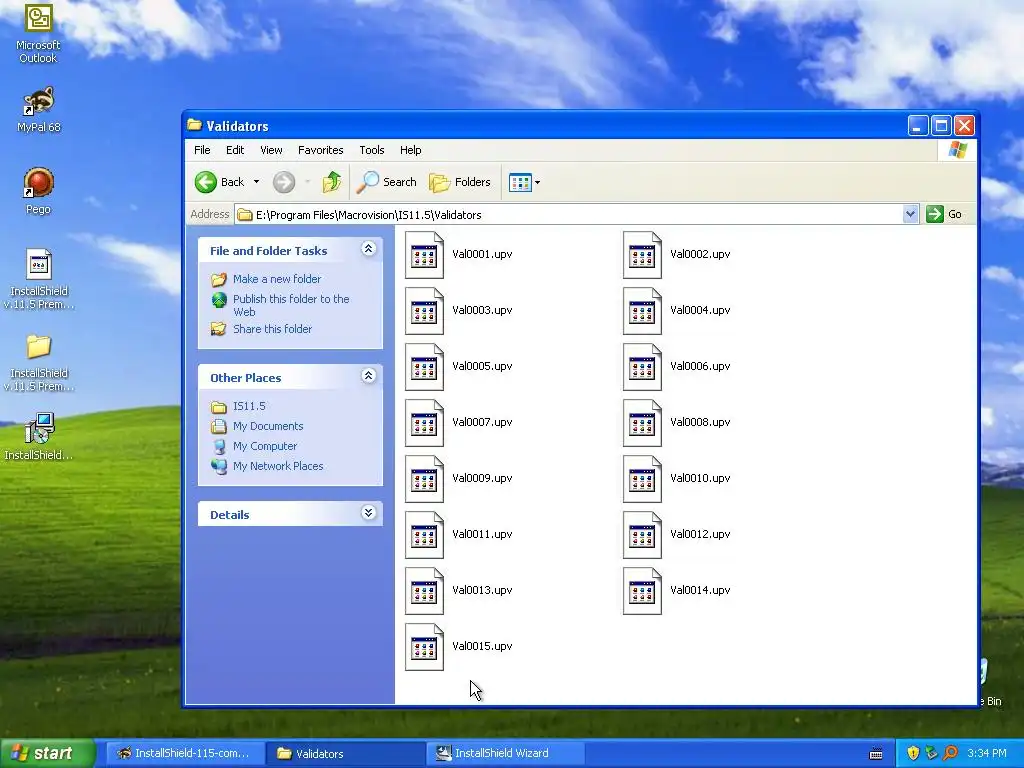Select the Val0005.upv file icon
The image size is (1024, 768).
click(424, 367)
